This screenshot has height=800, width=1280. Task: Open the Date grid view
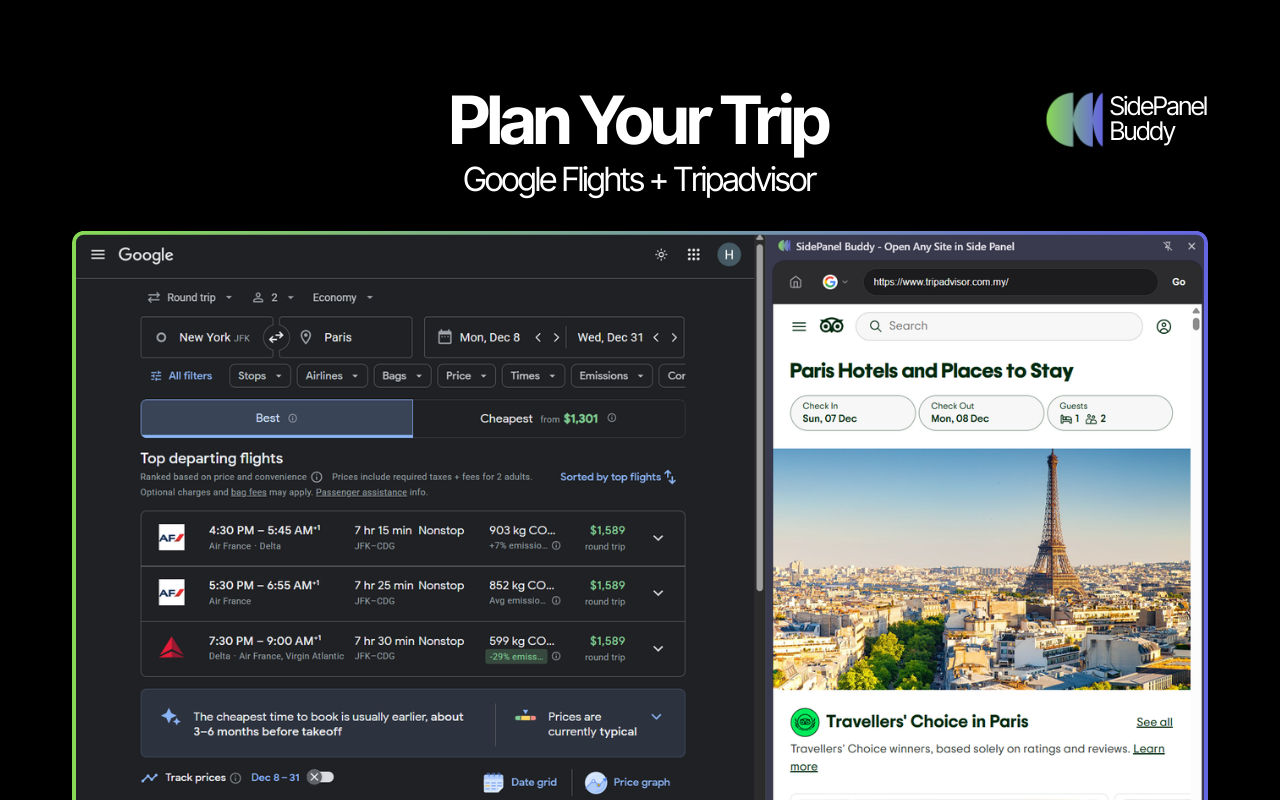(x=520, y=782)
